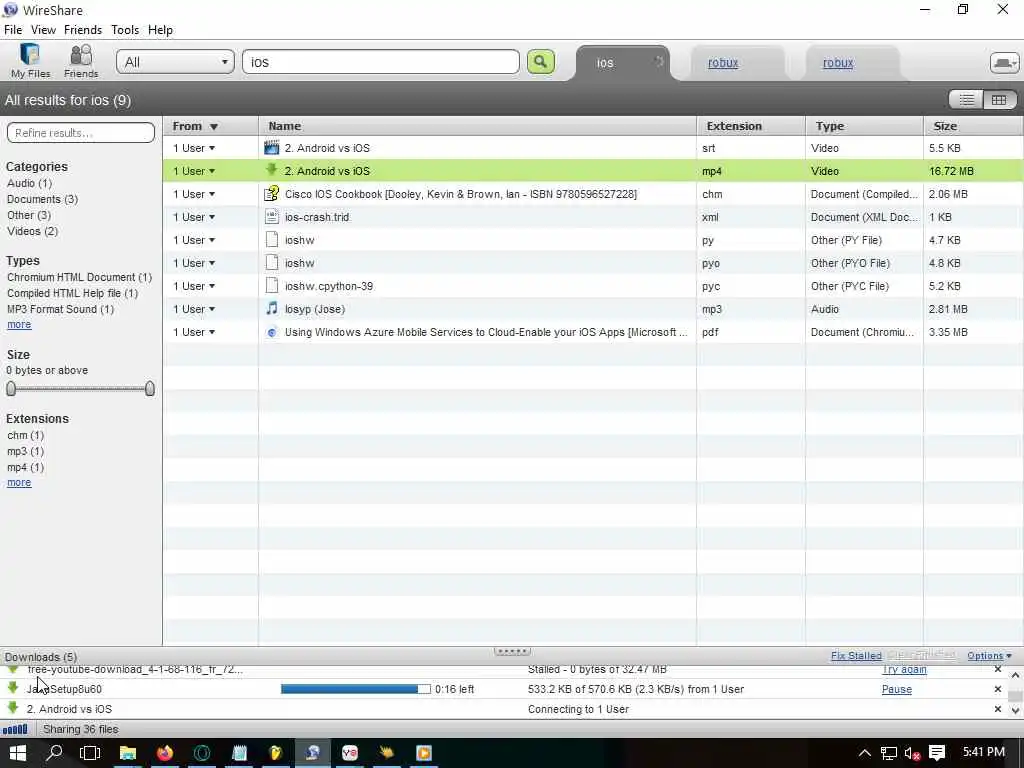Expand 1 User dropdown for srt row
1024x768 pixels.
coord(194,148)
